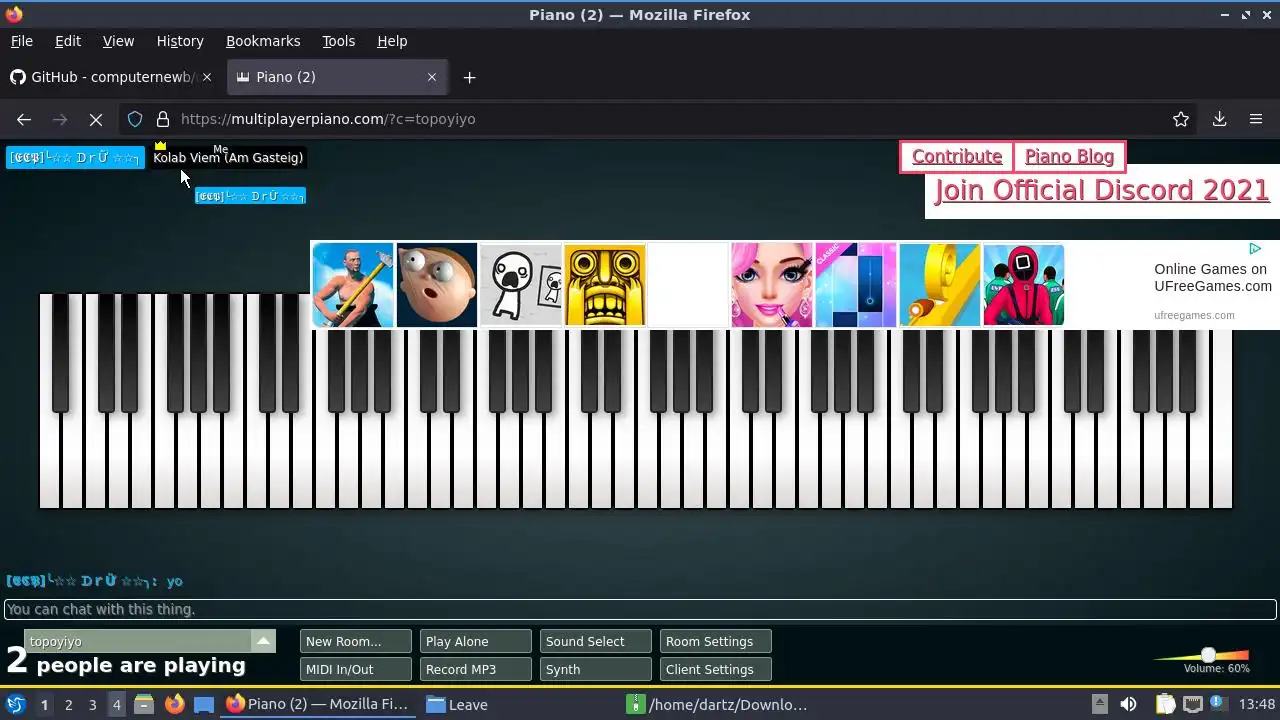The image size is (1280, 720).
Task: Open the screaming sketch character game thumbnail
Action: pyautogui.click(x=521, y=285)
